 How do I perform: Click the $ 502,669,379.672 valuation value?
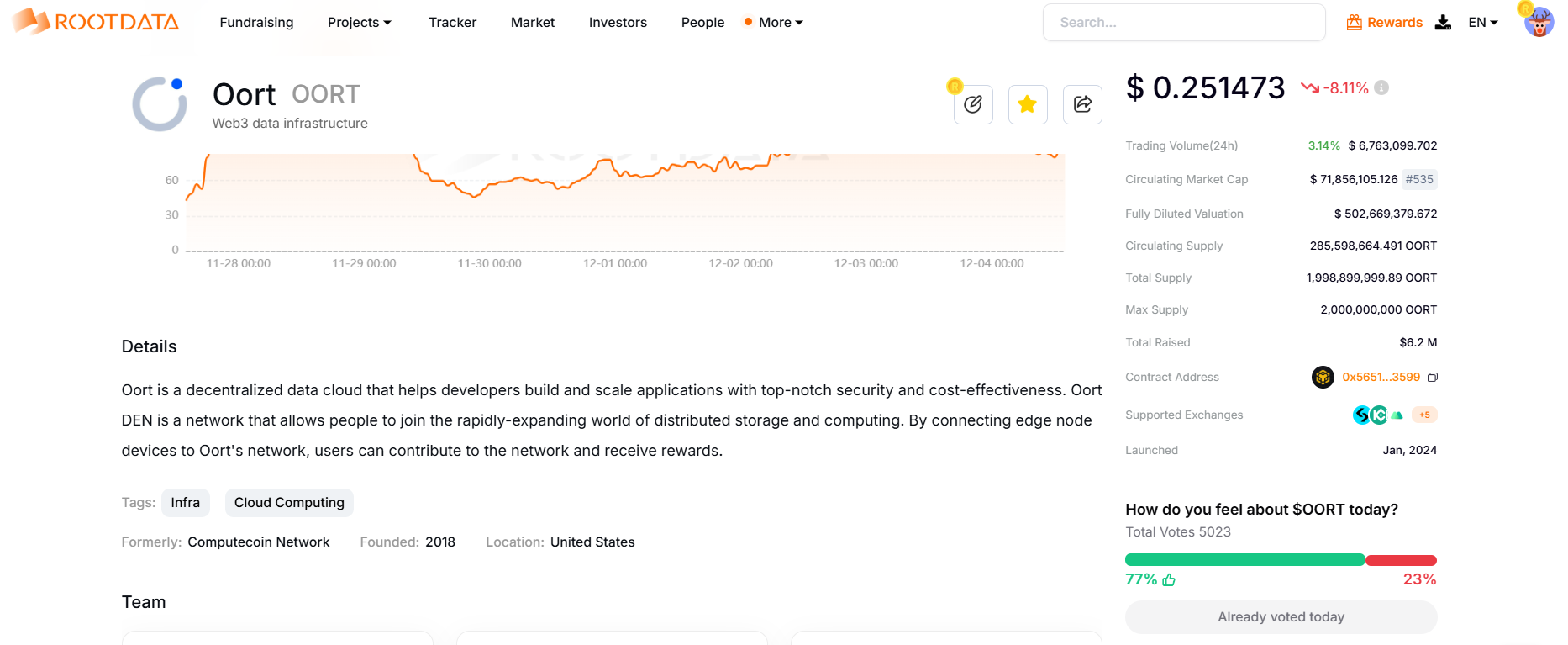coord(1386,214)
